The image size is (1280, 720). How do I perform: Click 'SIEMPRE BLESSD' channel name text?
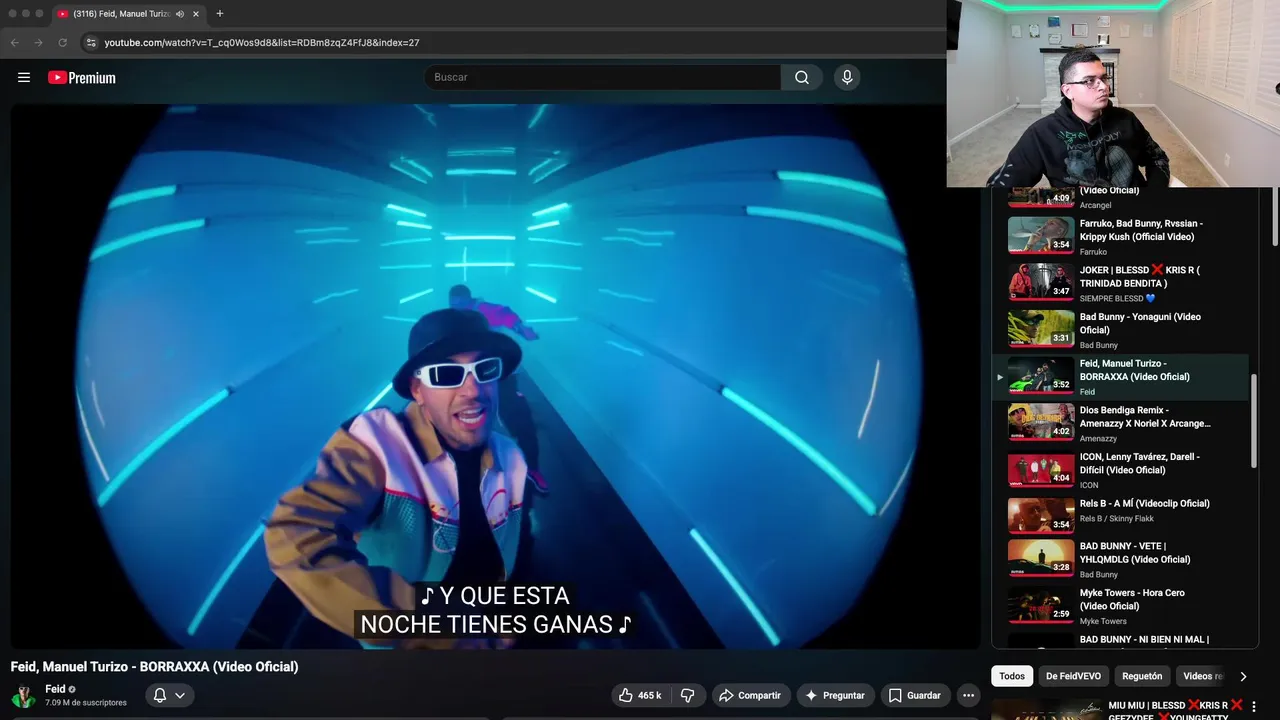tap(1117, 298)
